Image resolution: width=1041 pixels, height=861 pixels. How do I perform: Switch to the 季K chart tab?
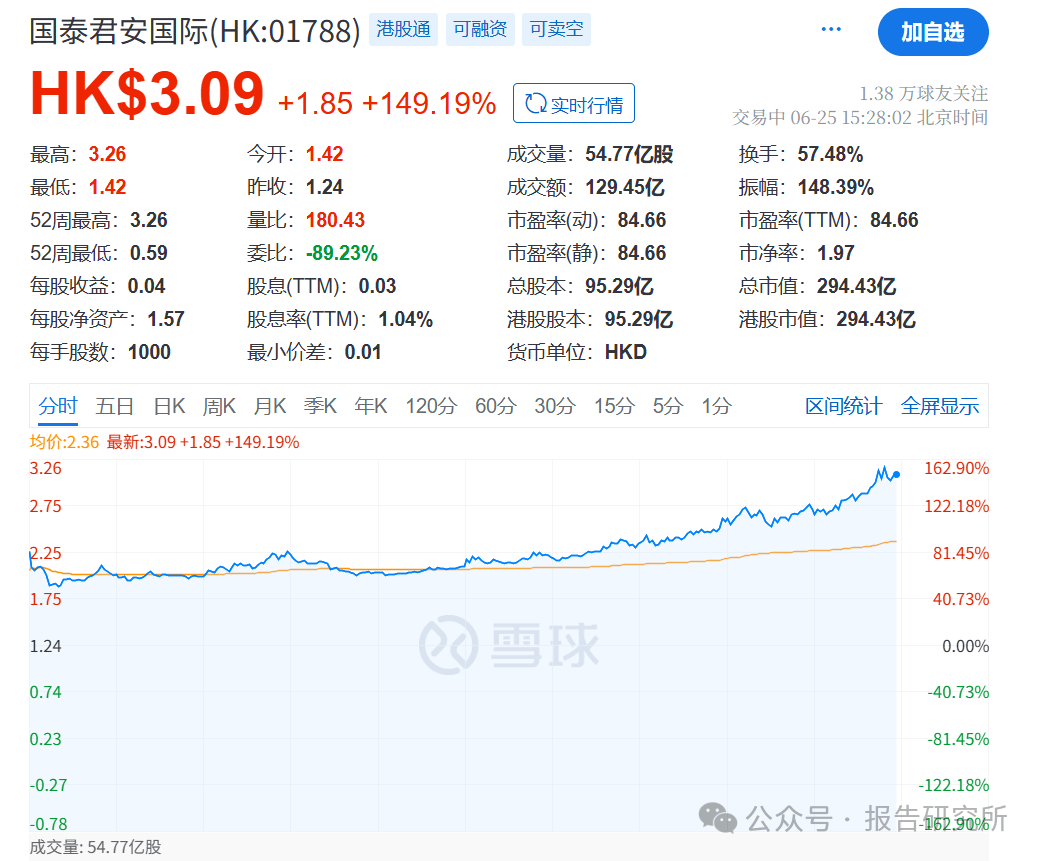pyautogui.click(x=320, y=406)
